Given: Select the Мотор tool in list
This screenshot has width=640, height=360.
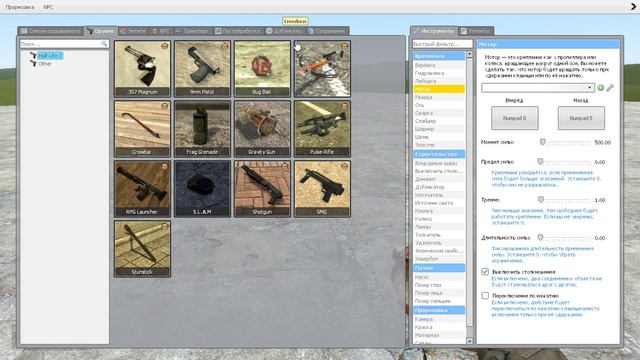Looking at the screenshot, I should point(439,89).
